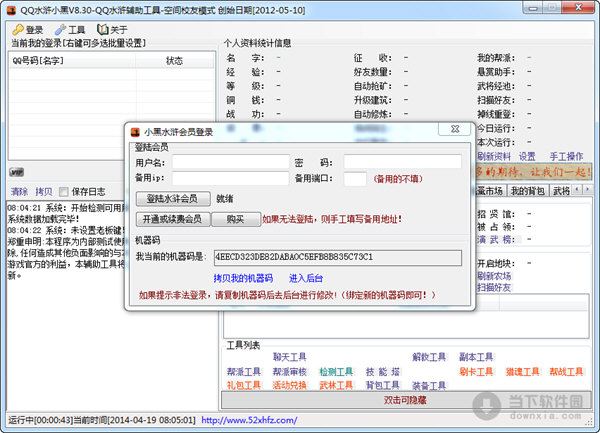
Task: Focus the 备用端口 input field
Action: (x=355, y=179)
